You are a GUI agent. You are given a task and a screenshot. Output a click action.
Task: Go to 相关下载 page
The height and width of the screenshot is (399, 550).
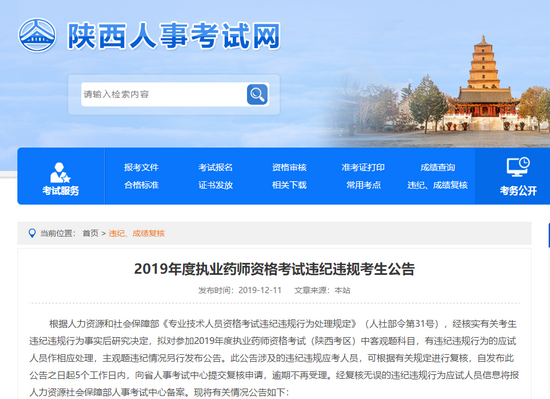pos(289,185)
